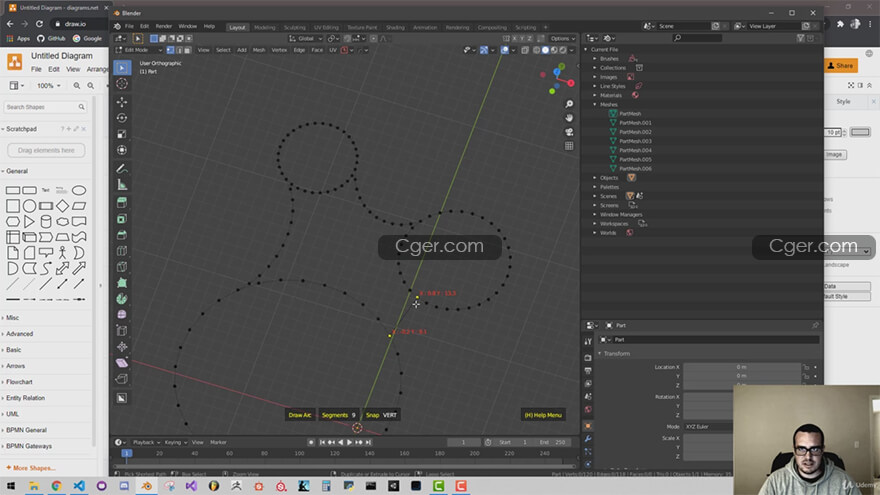Open the Edit Mode dropdown
The width and height of the screenshot is (880, 495).
[x=139, y=50]
